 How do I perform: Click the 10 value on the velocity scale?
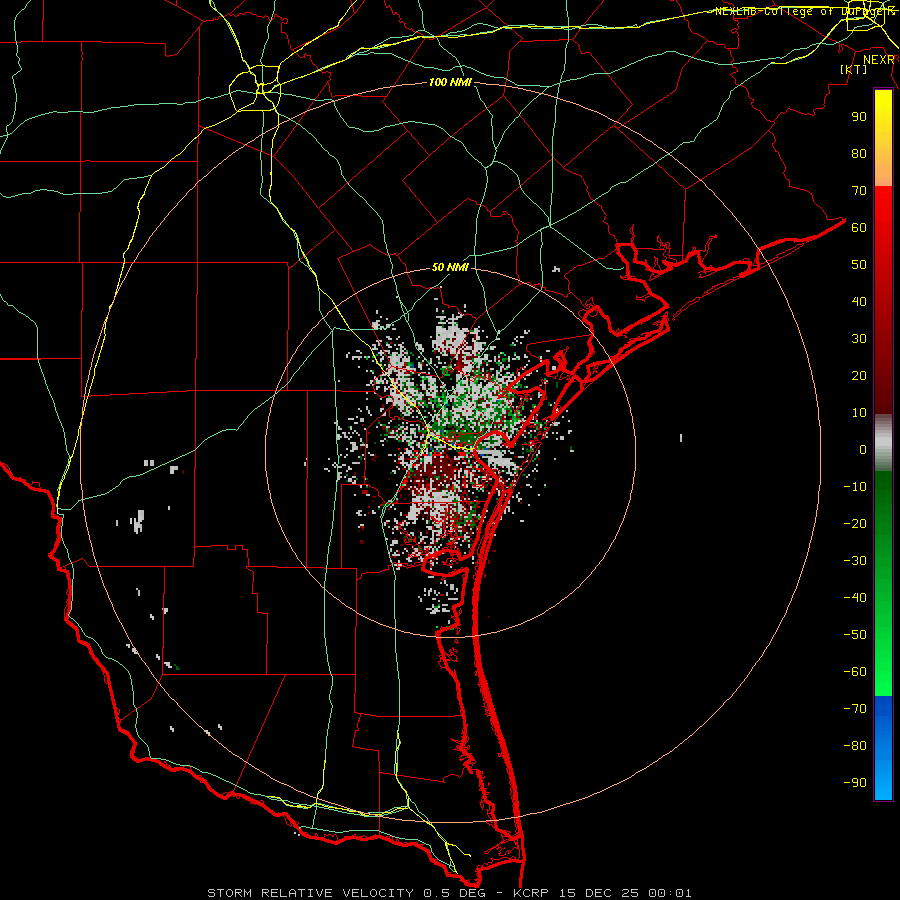pos(859,413)
